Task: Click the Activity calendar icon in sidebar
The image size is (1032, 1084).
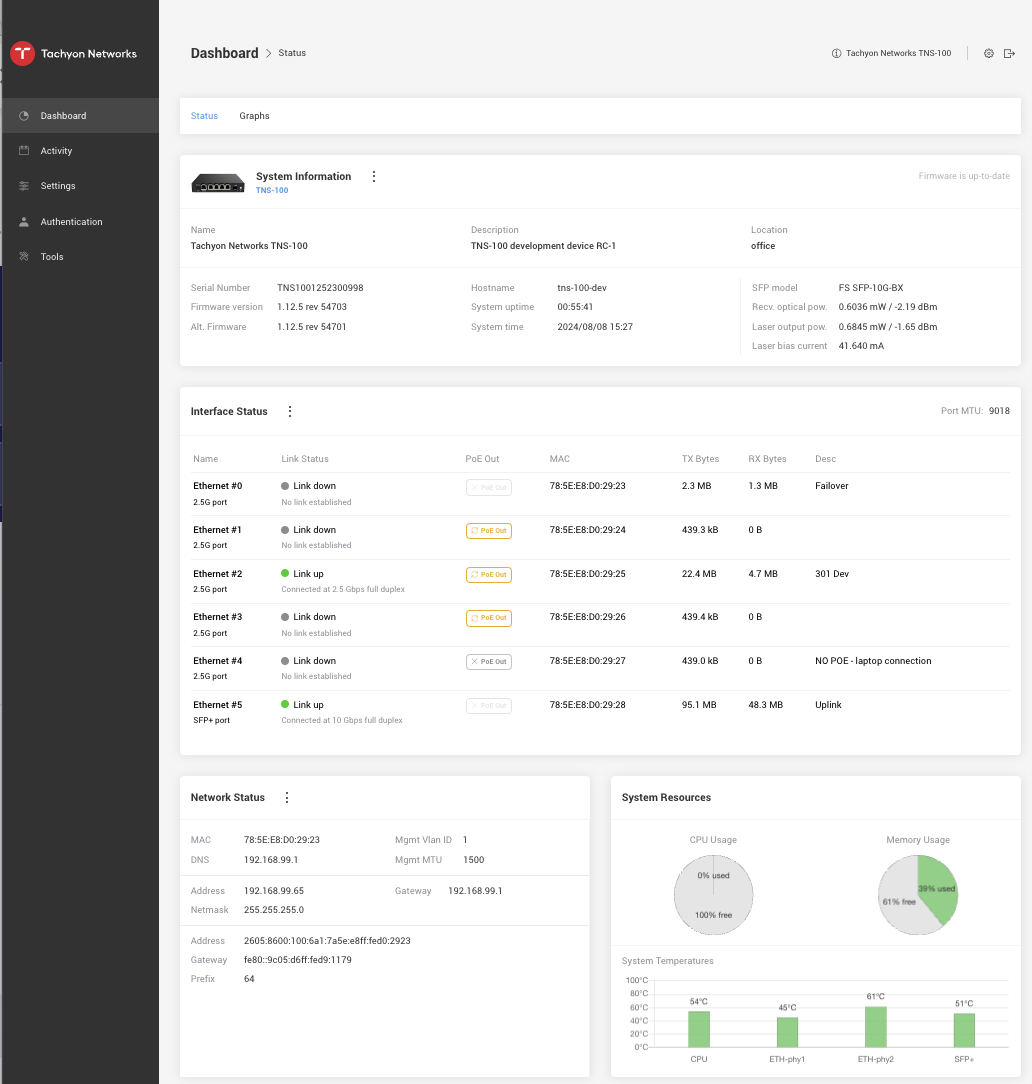Action: pyautogui.click(x=24, y=151)
